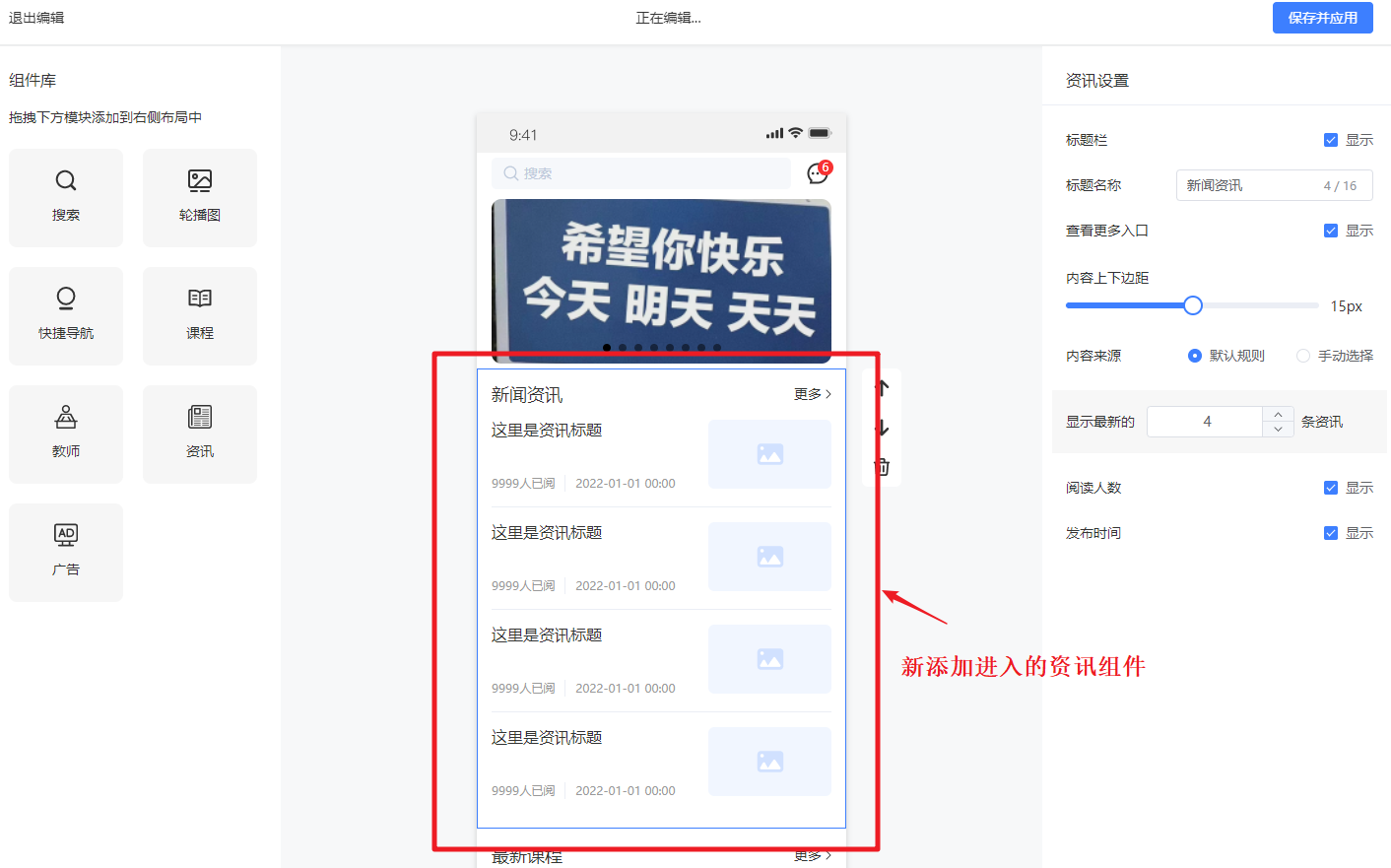Select the 搜索 search component icon
This screenshot has width=1391, height=868.
coord(66,180)
